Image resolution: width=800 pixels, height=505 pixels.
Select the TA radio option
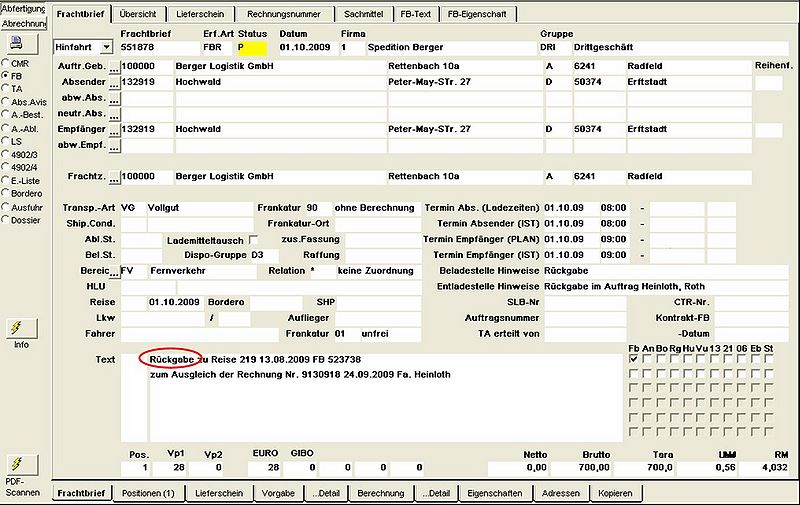point(6,88)
